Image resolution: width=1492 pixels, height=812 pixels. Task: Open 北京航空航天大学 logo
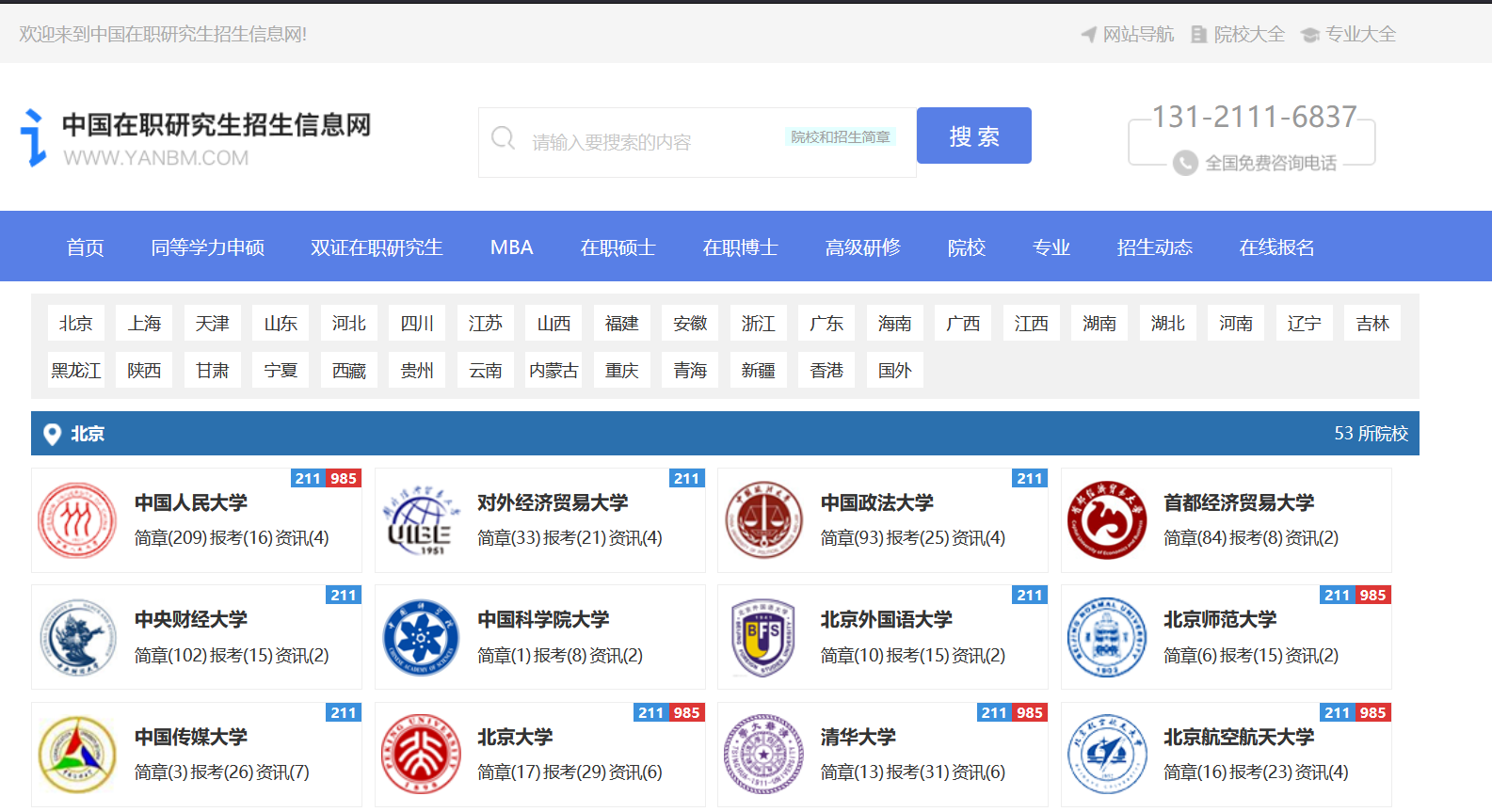[x=1107, y=755]
